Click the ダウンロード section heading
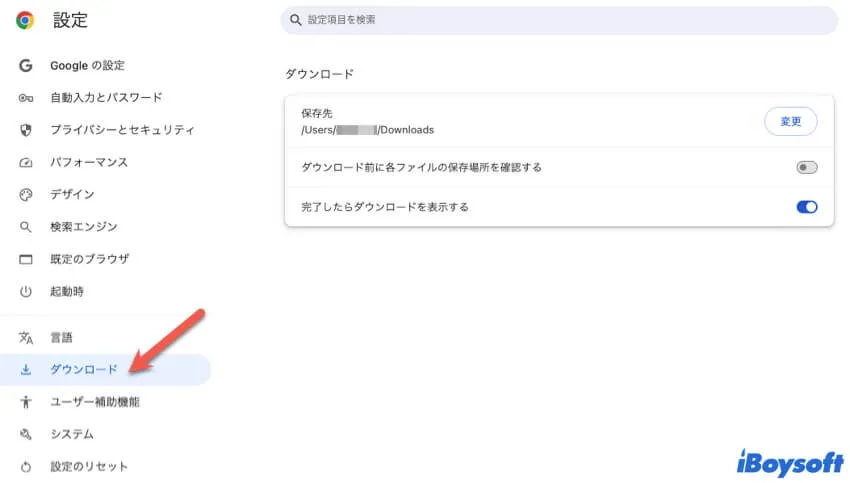Viewport: 850px width, 483px height. 319,74
